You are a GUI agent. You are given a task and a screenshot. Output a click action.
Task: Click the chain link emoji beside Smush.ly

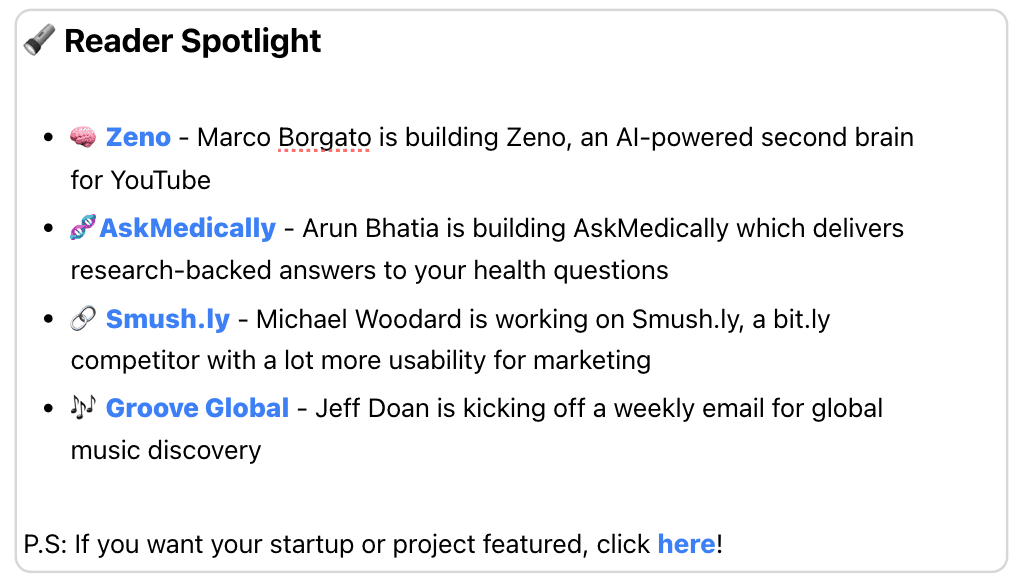click(84, 318)
